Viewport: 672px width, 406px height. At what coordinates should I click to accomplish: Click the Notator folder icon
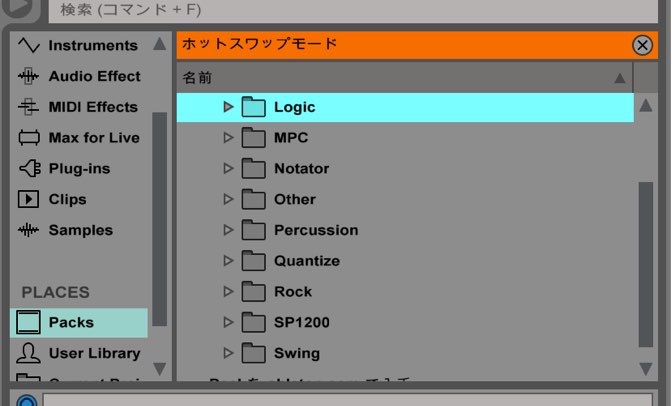point(253,168)
